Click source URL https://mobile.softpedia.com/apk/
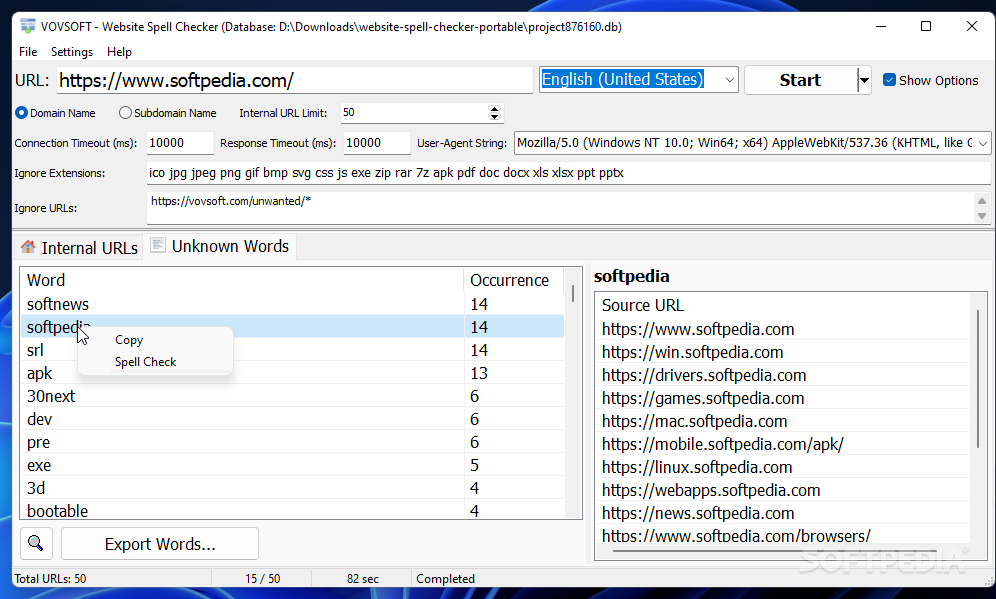Screen dimensions: 996x599 (722, 444)
